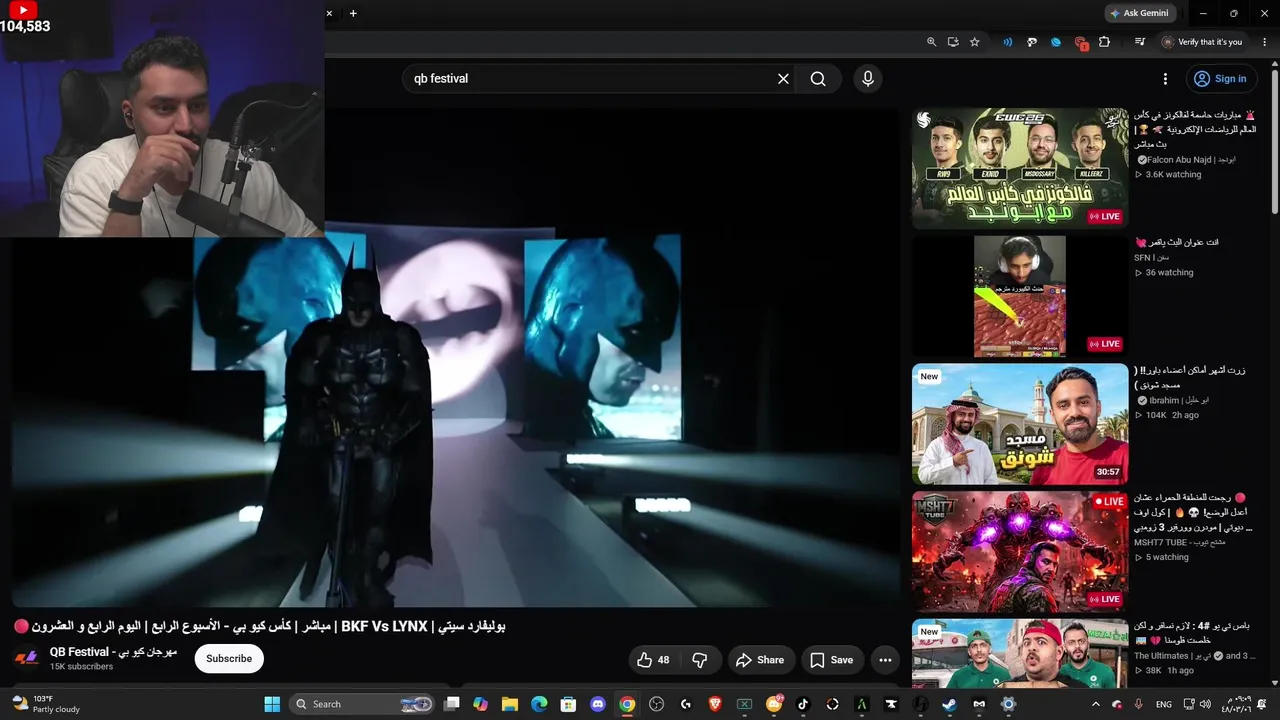Close the current browser tab
This screenshot has width=1280, height=720.
click(329, 14)
